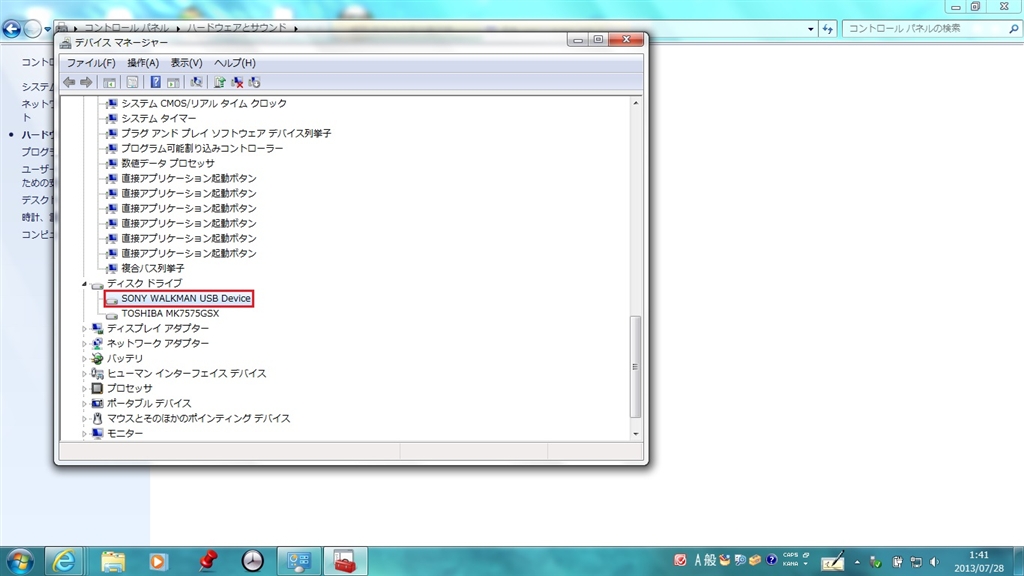Screen dimensions: 1024x576
Task: Click the Uninstall device icon with red X
Action: tap(237, 82)
